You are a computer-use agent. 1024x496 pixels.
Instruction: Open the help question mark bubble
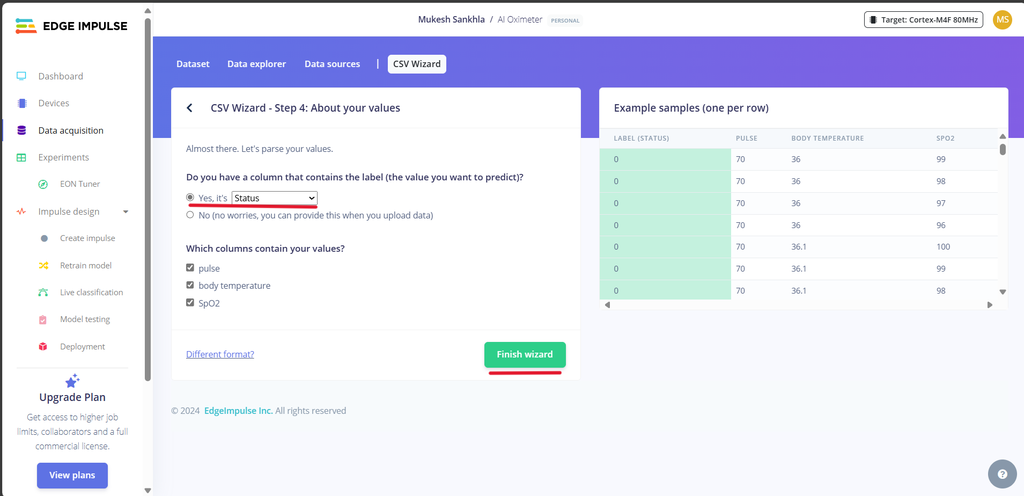click(1002, 474)
